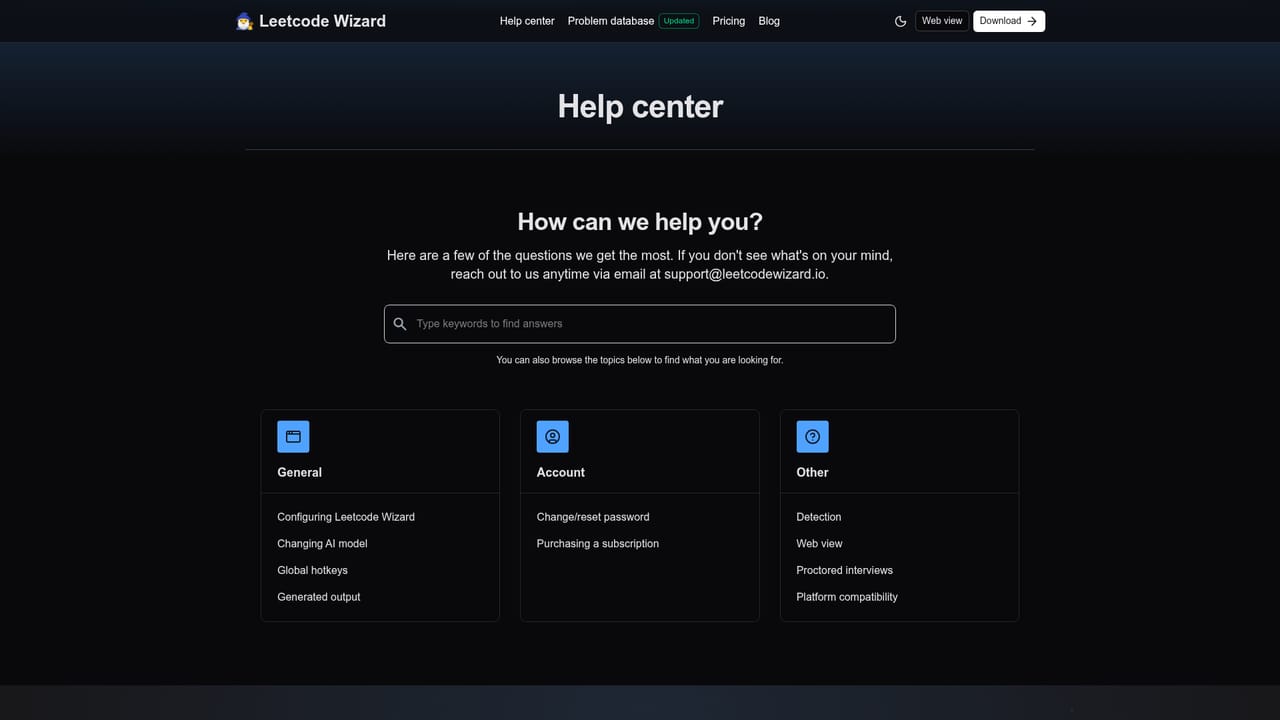
Task: Open the Change/reset password article
Action: click(593, 517)
